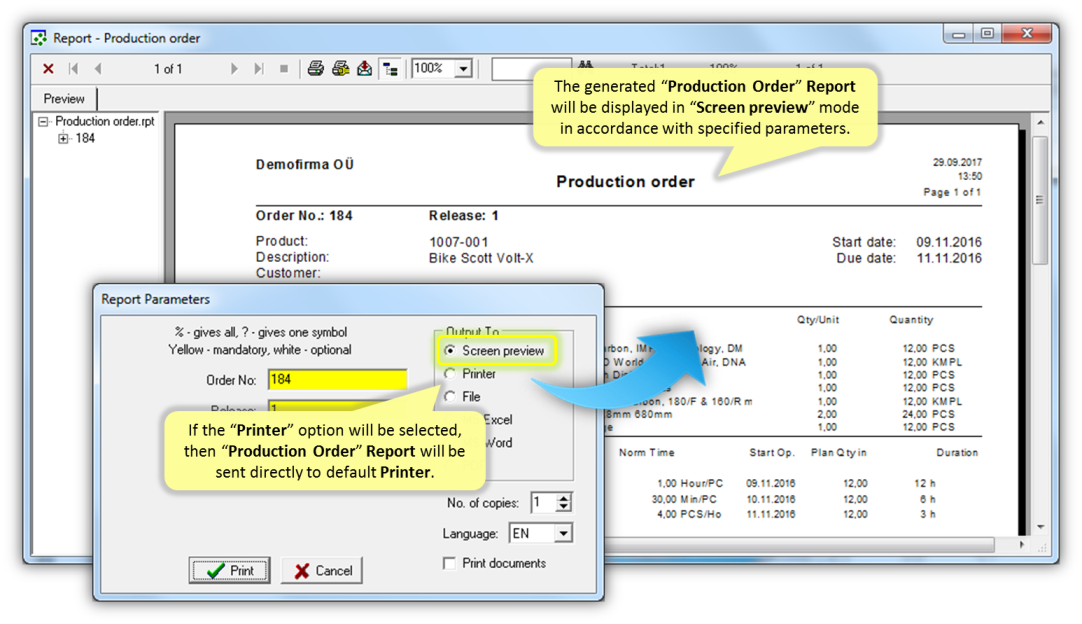Click the 'Qty/Unit' column header
Screen dimensions: 1082x624
(818, 320)
